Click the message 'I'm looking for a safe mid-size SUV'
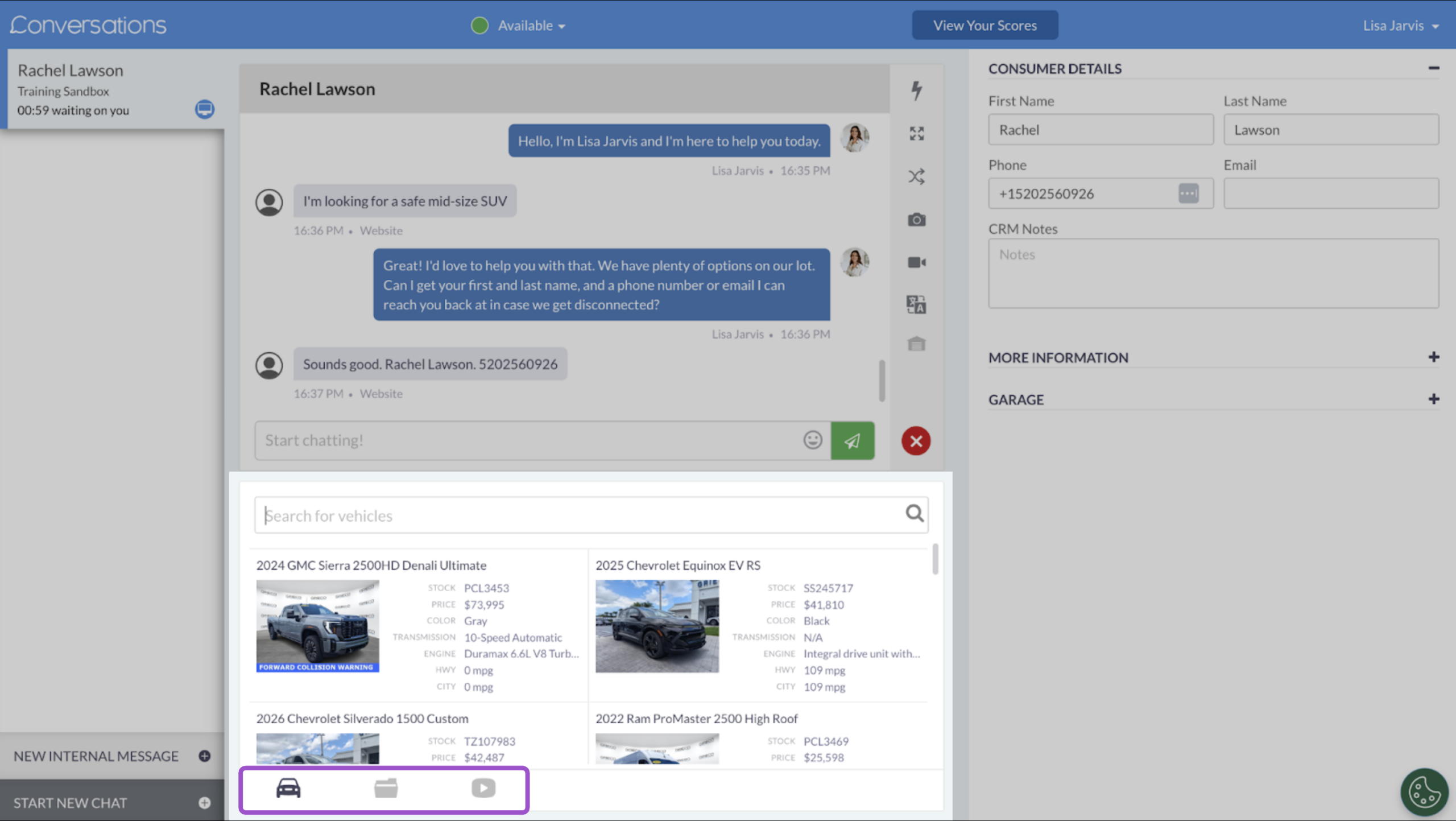 coord(405,201)
